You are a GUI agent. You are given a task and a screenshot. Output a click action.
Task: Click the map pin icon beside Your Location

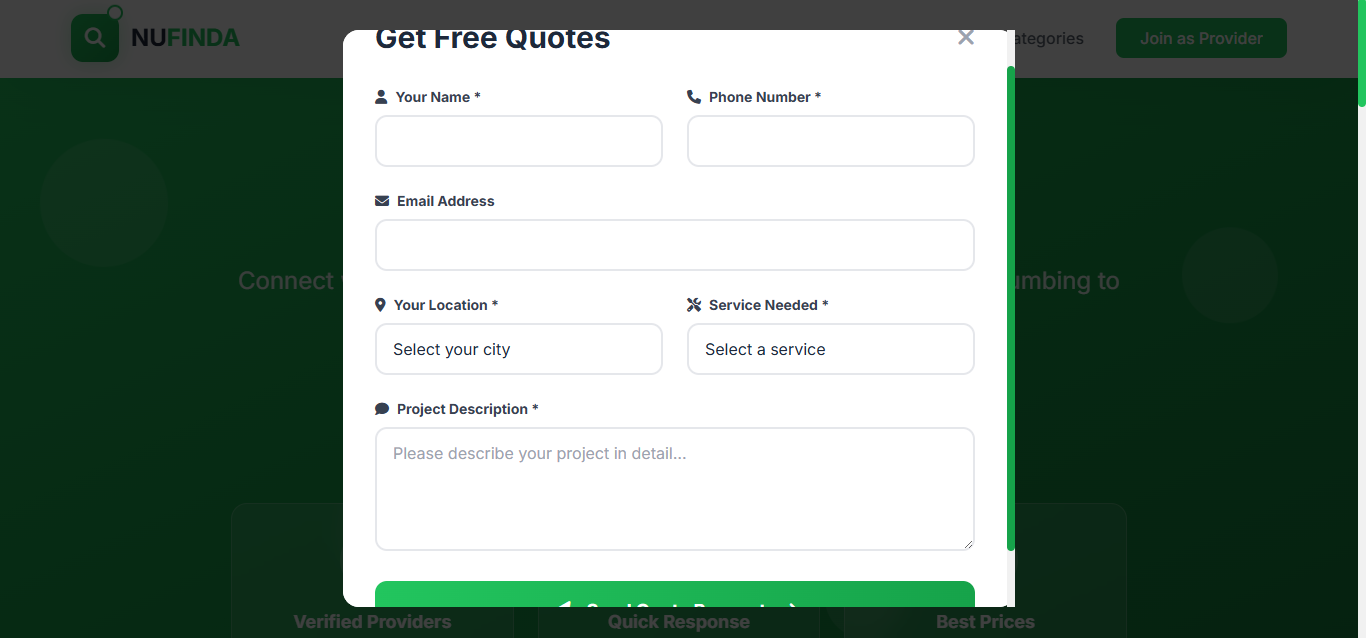(x=380, y=305)
